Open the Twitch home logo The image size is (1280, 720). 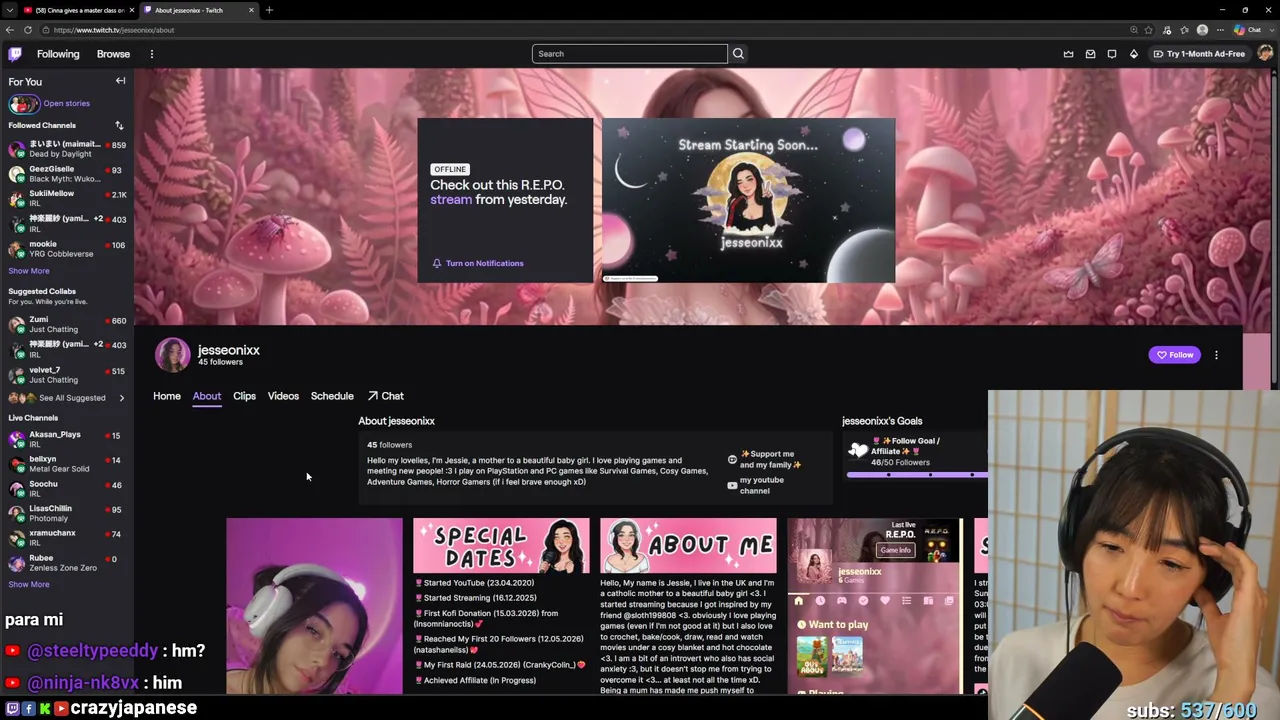point(15,54)
